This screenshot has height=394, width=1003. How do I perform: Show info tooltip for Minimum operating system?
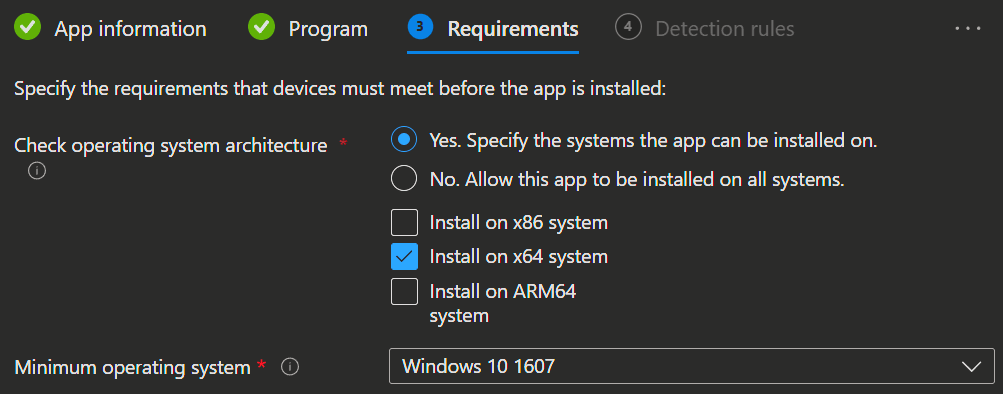coord(290,367)
